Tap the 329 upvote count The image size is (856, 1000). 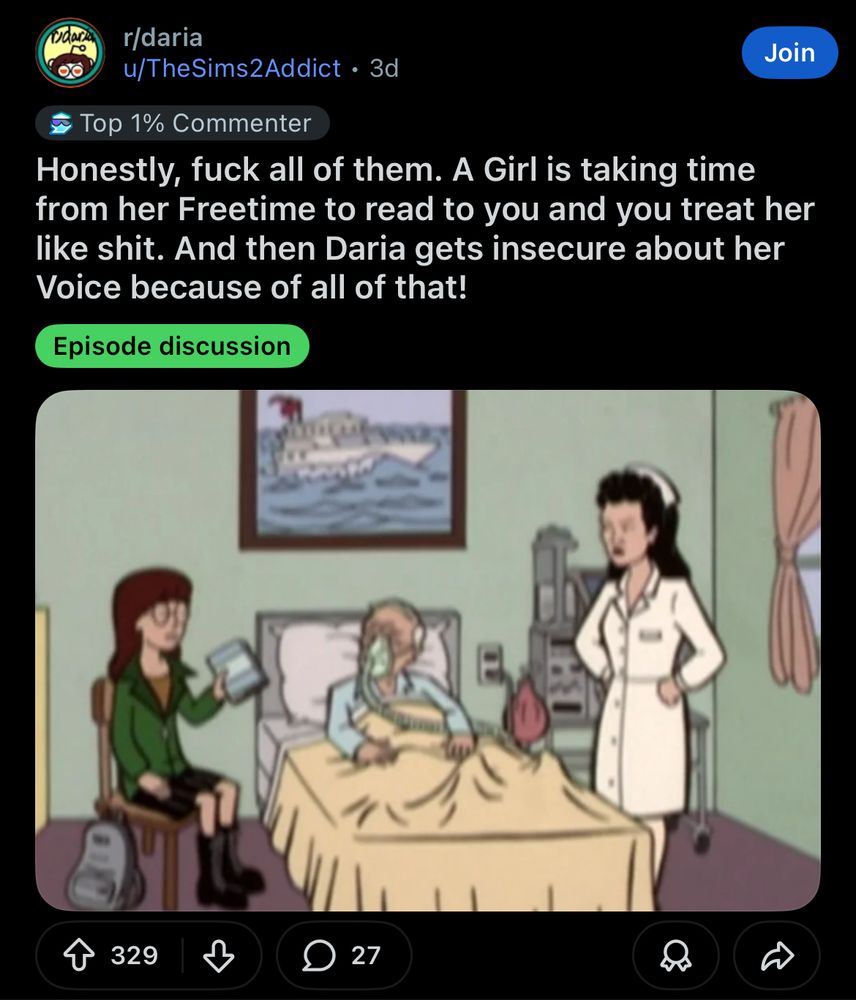pyautogui.click(x=134, y=955)
